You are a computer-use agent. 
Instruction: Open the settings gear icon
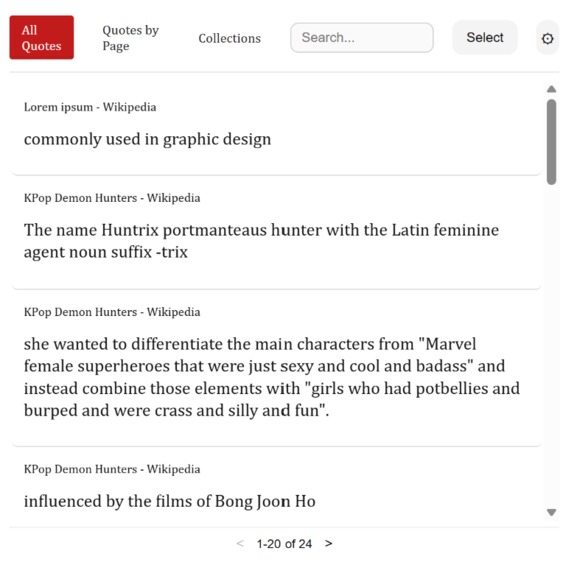547,38
